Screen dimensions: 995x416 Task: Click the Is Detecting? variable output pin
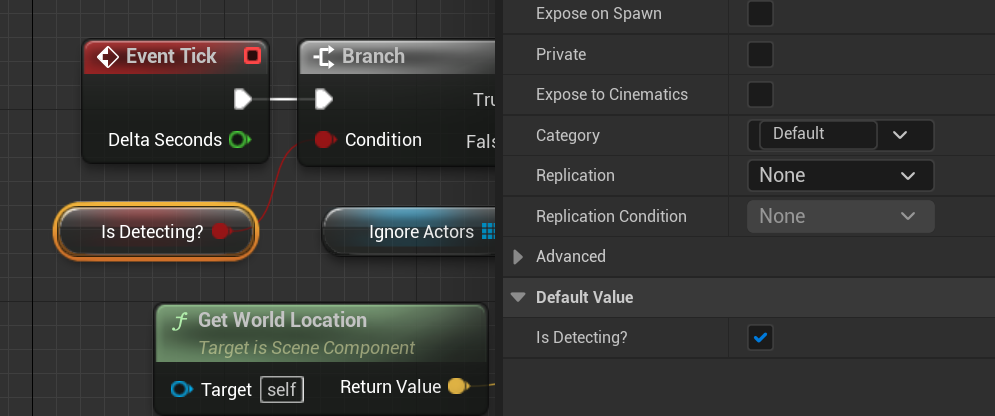[221, 232]
